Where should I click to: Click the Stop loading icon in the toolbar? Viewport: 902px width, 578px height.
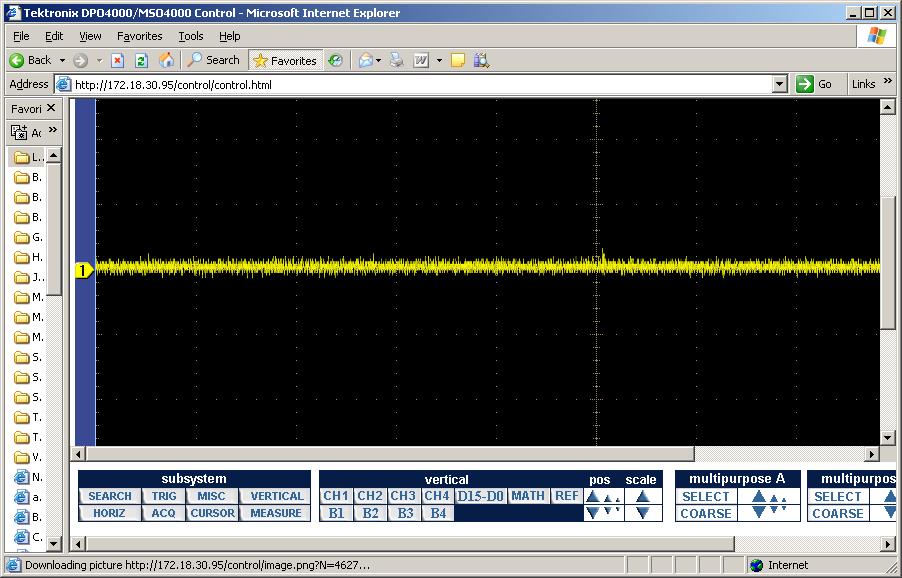(117, 60)
